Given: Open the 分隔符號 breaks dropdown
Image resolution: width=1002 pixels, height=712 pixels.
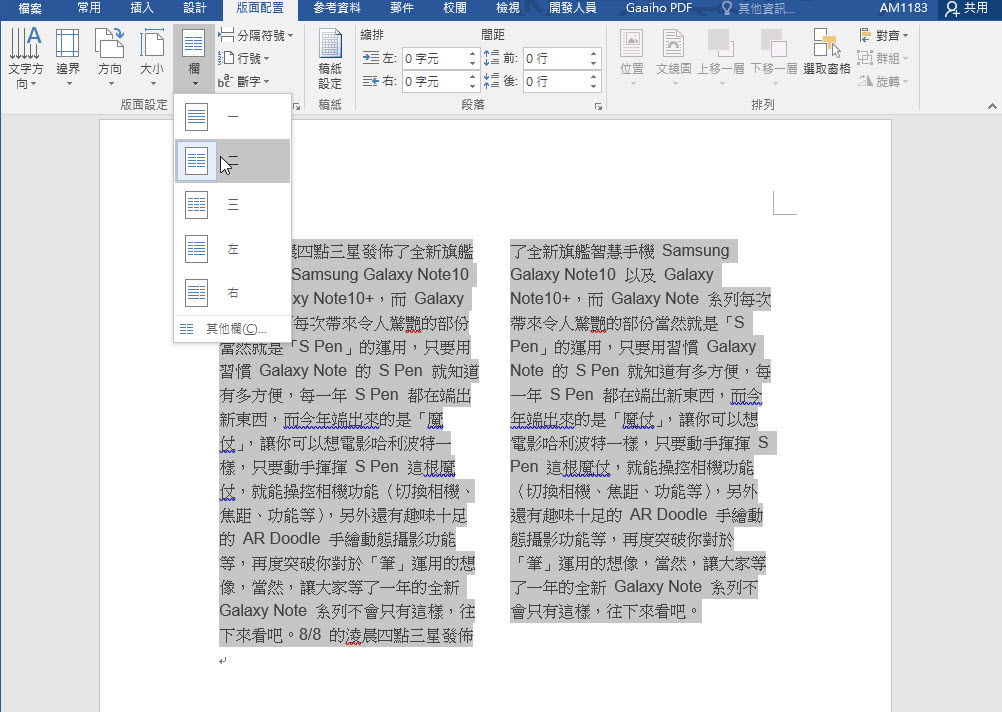Looking at the screenshot, I should (256, 35).
